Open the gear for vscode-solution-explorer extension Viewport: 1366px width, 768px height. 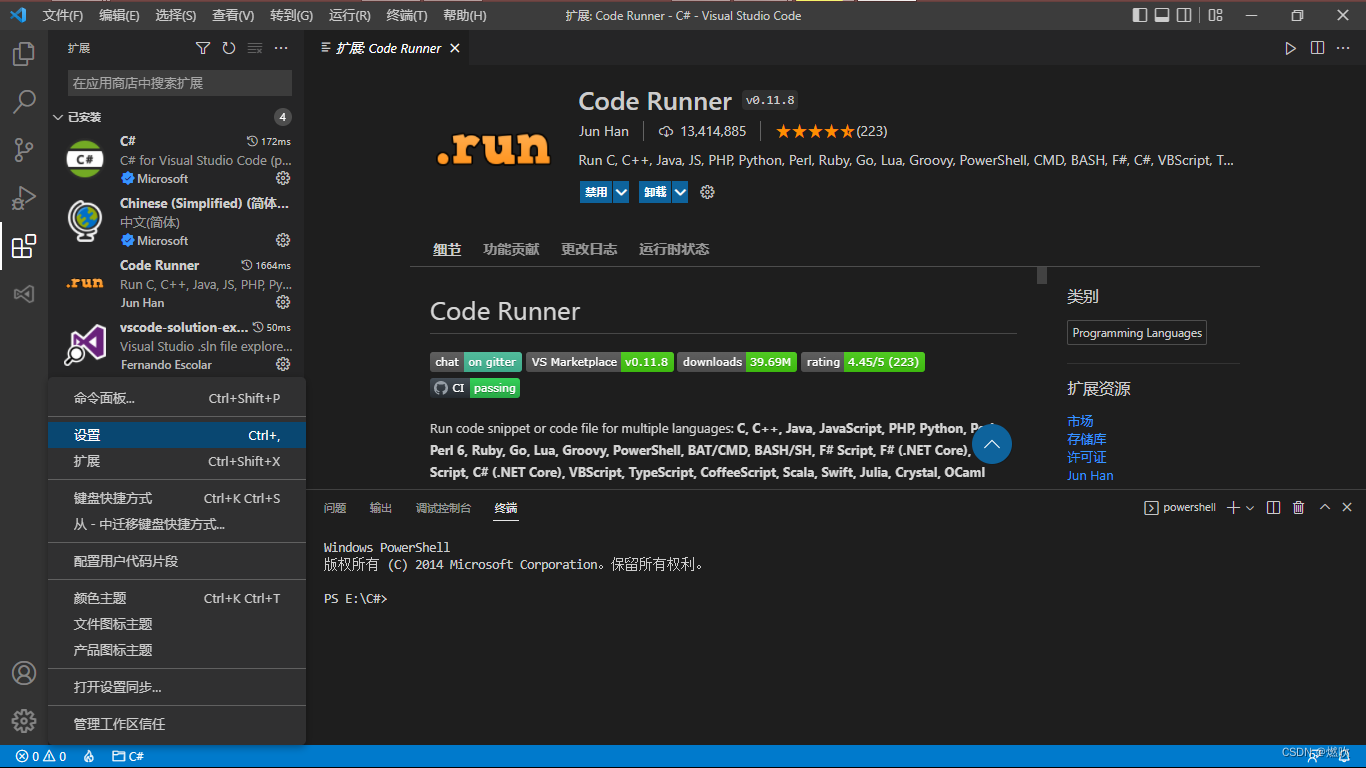(283, 364)
